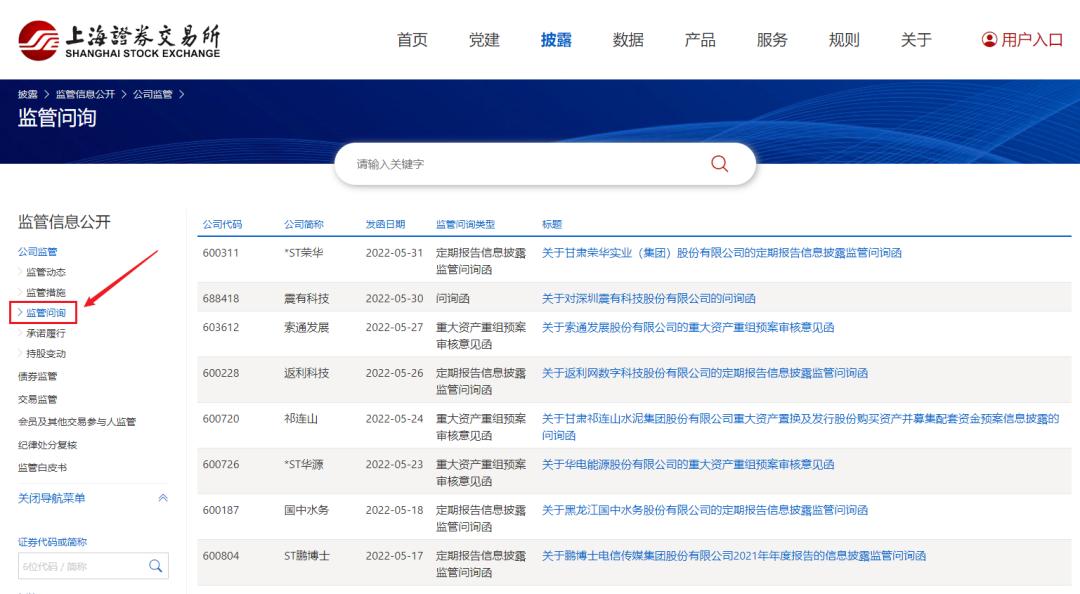This screenshot has height=594, width=1080.
Task: Open the 党建 section
Action: [x=484, y=40]
